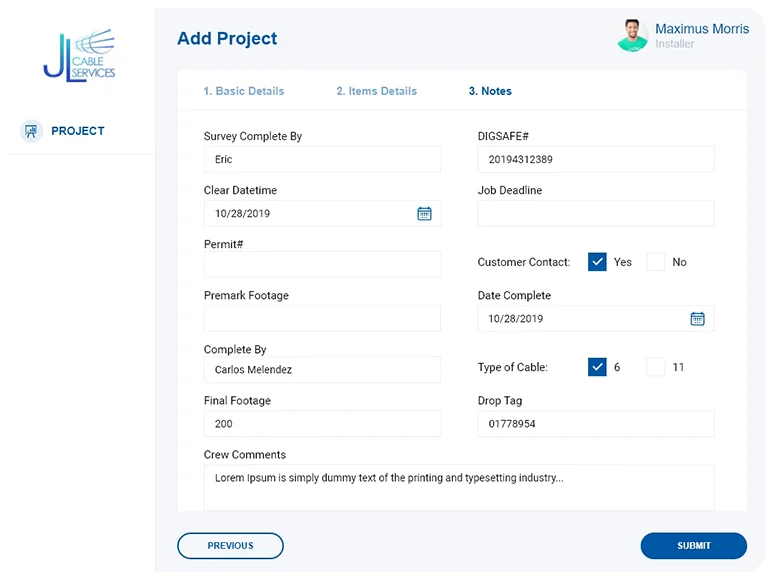Switch to Items Details tab
This screenshot has height=580, width=773.
click(376, 91)
